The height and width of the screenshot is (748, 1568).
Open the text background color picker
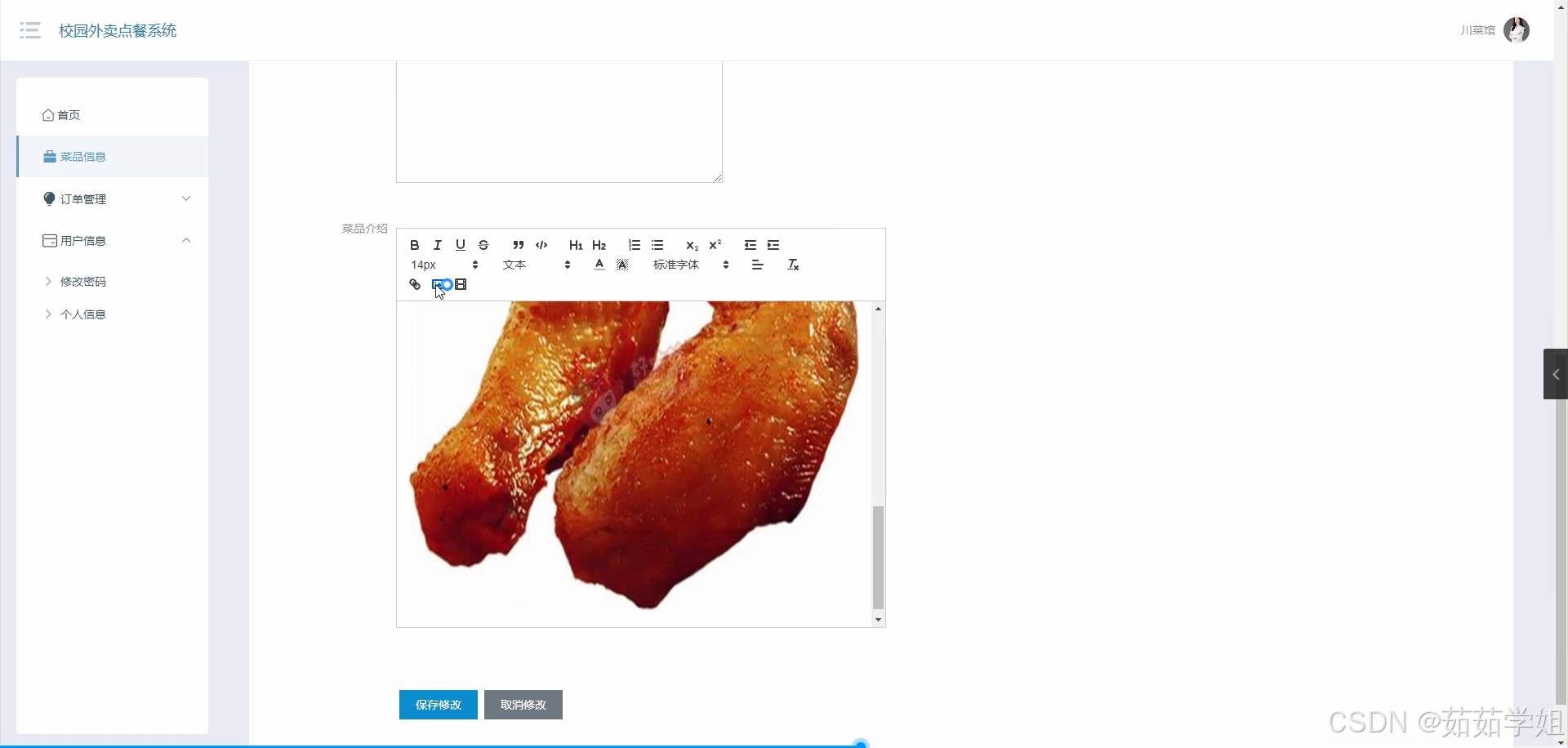click(x=622, y=265)
